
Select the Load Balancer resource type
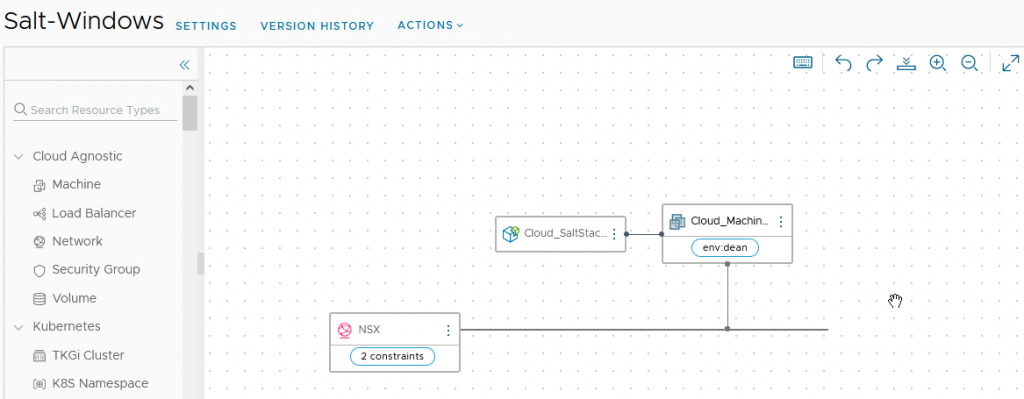point(94,213)
